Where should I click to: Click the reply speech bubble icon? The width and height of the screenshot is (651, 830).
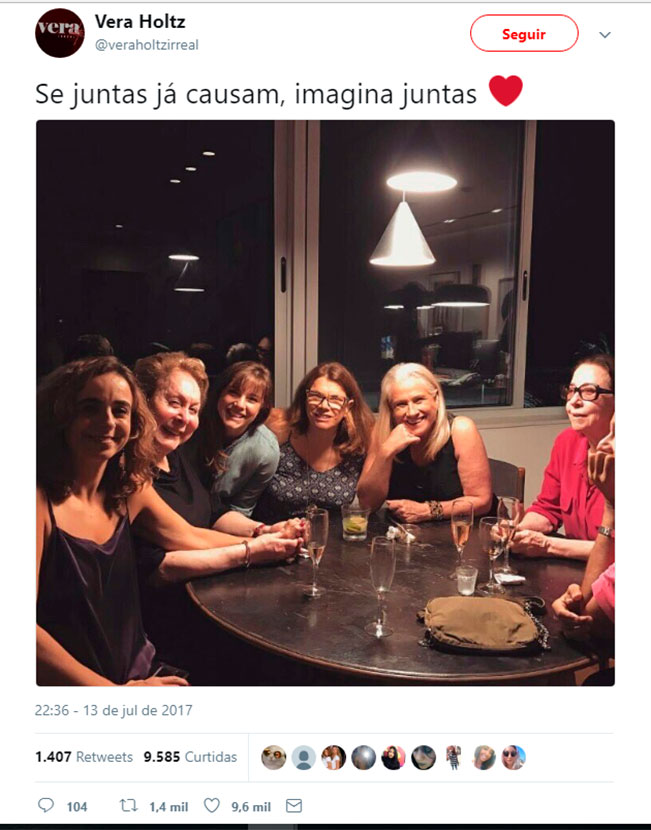click(x=46, y=805)
